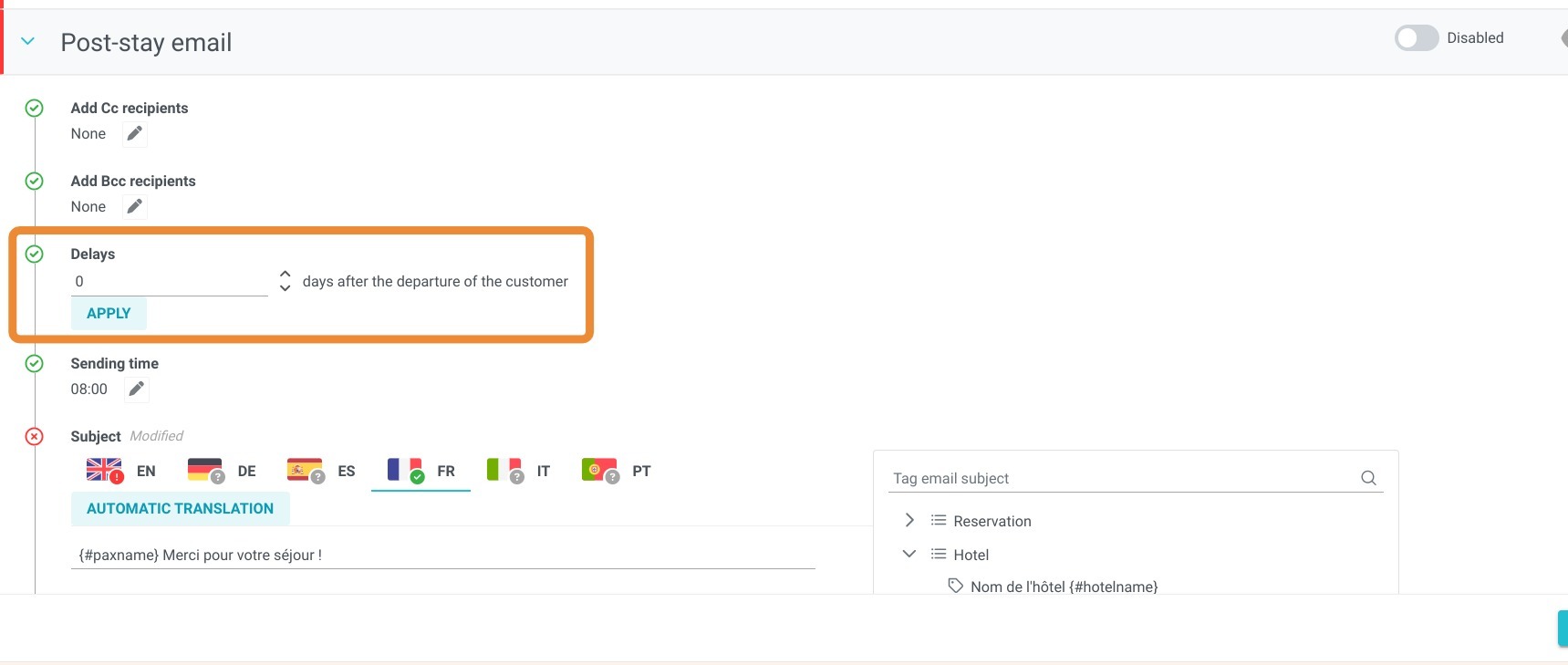Click the Tag email subject search field
Screen dimensions: 1568x665
(1124, 478)
